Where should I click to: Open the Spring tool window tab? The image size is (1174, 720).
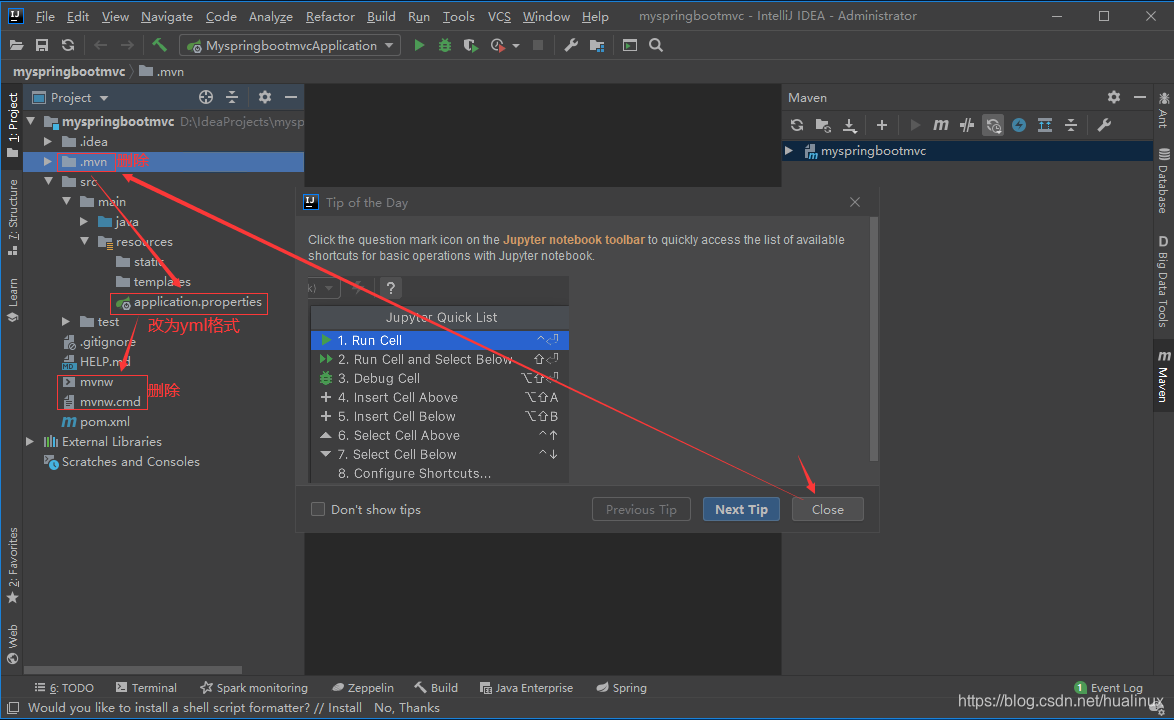(x=621, y=688)
